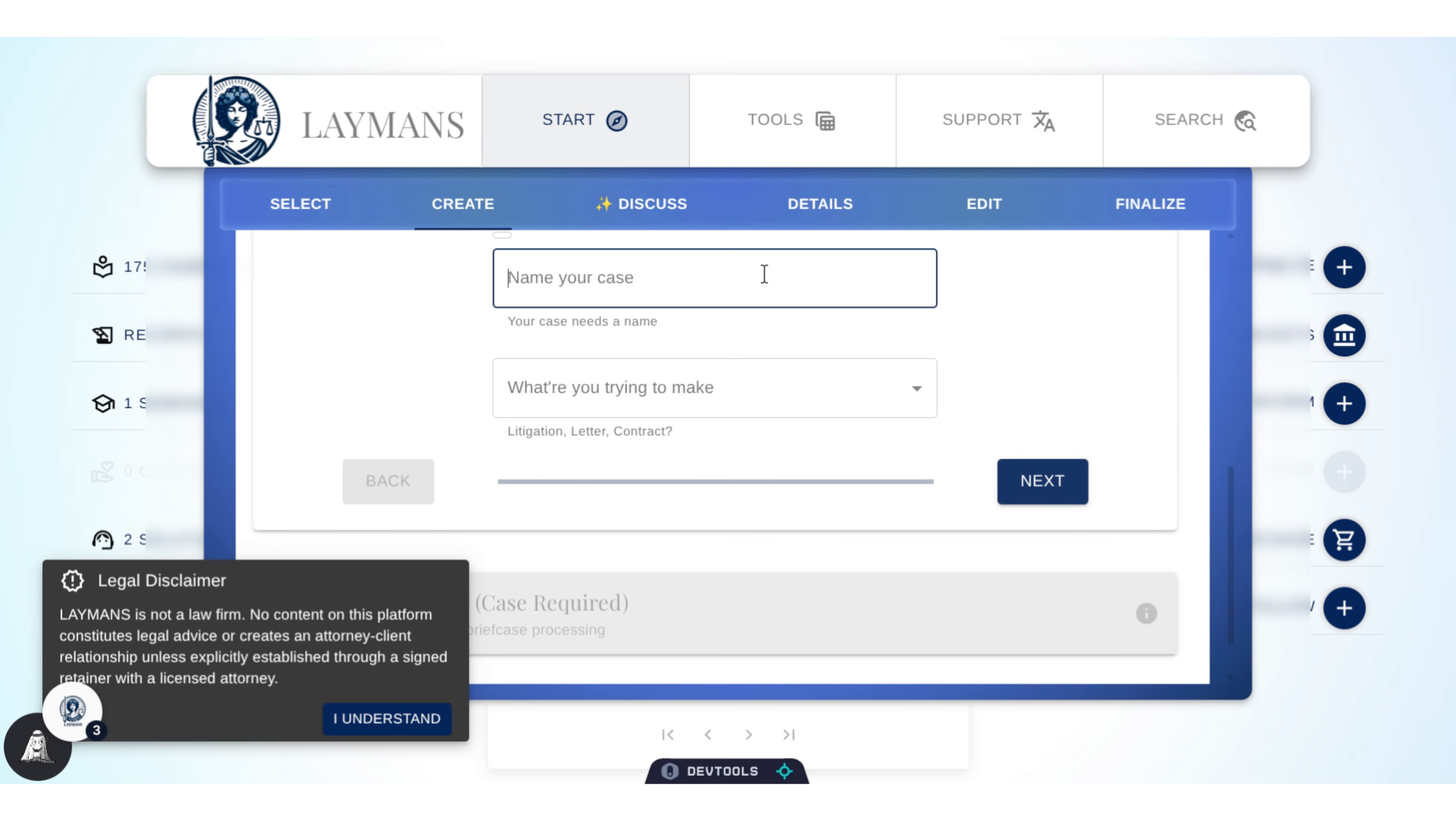The image size is (1456, 819).
Task: Open the TOOLS navigation tab
Action: 792,121
